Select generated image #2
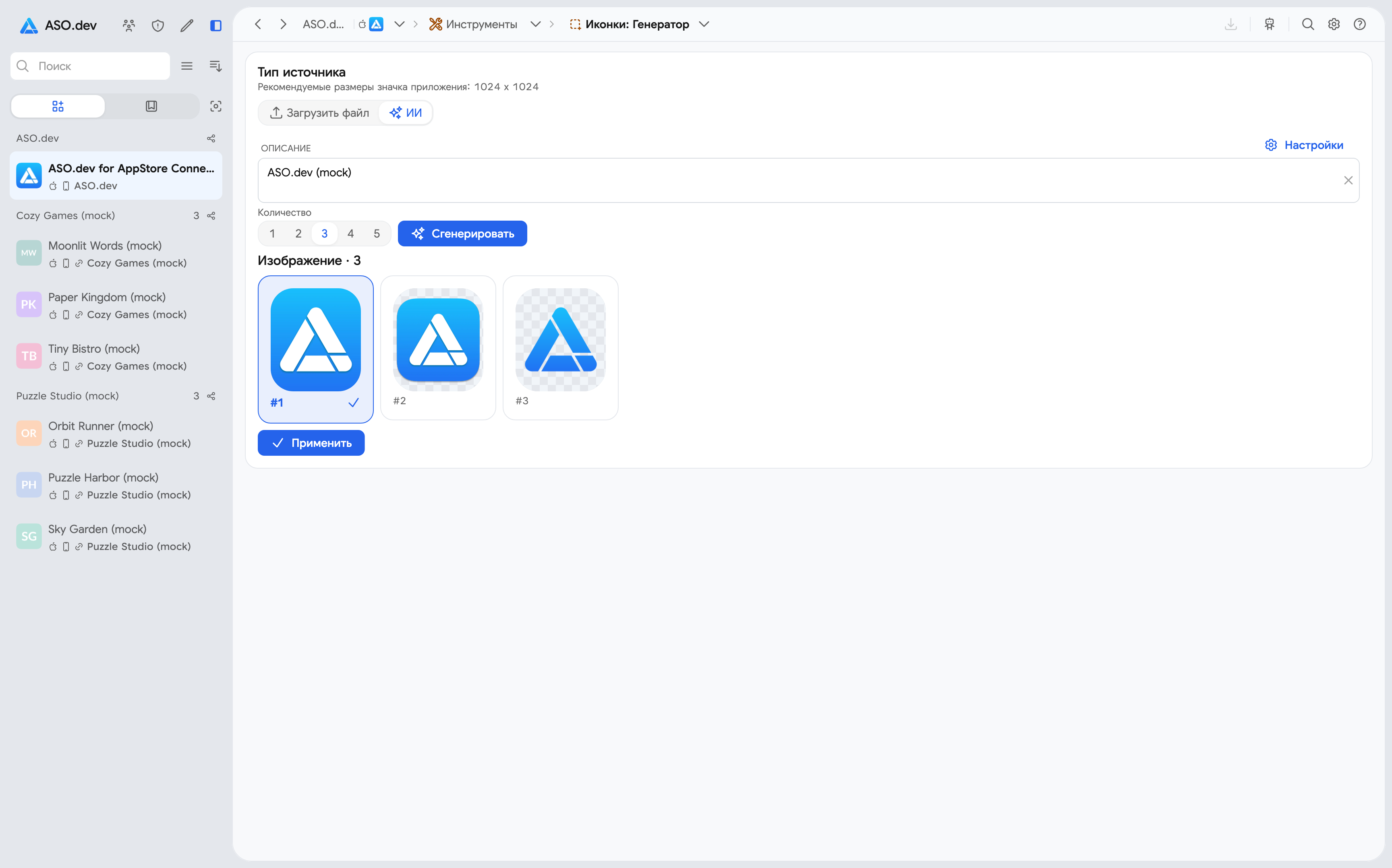Viewport: 1392px width, 868px height. (x=438, y=348)
